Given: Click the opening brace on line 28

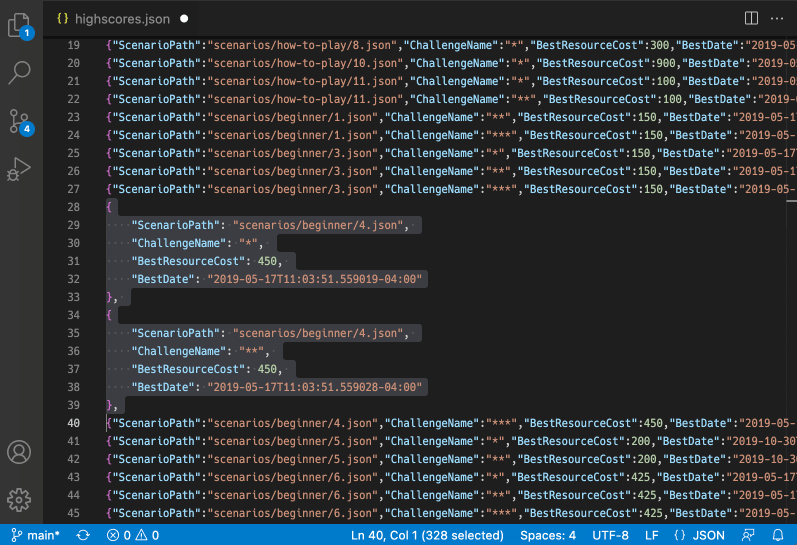Looking at the screenshot, I should click(x=109, y=207).
